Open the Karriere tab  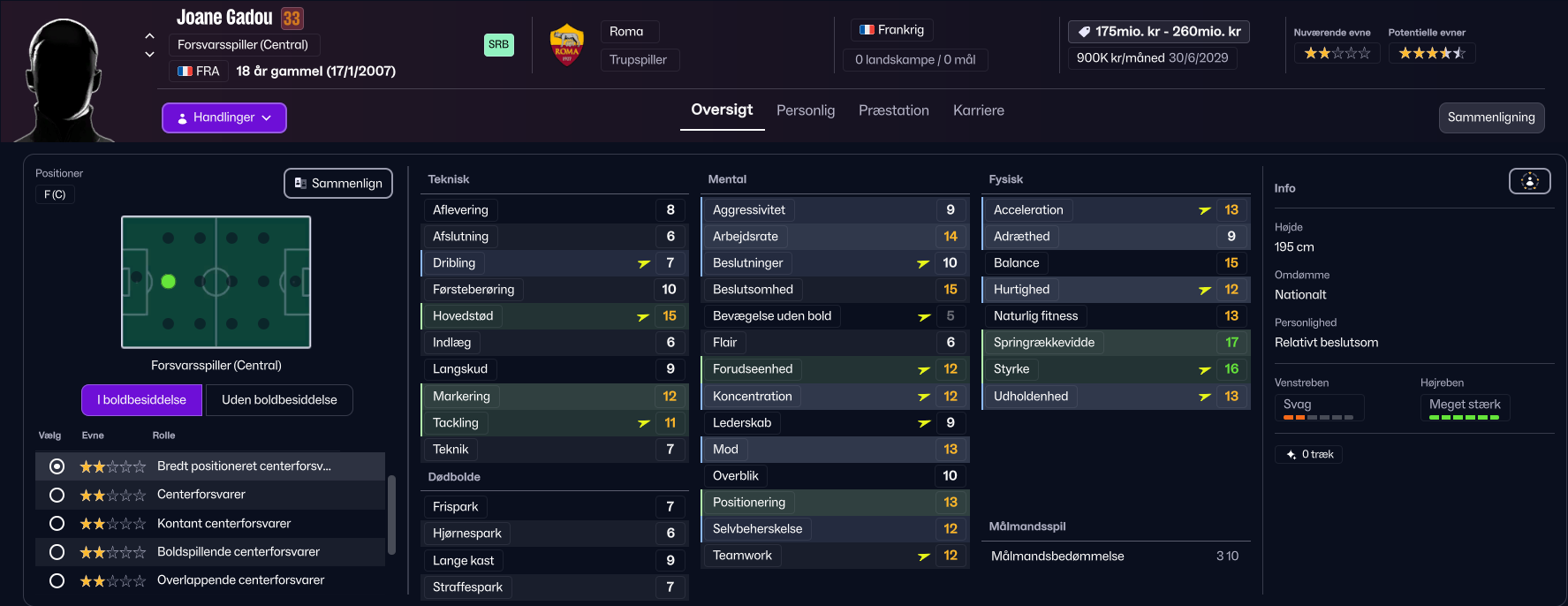coord(978,110)
